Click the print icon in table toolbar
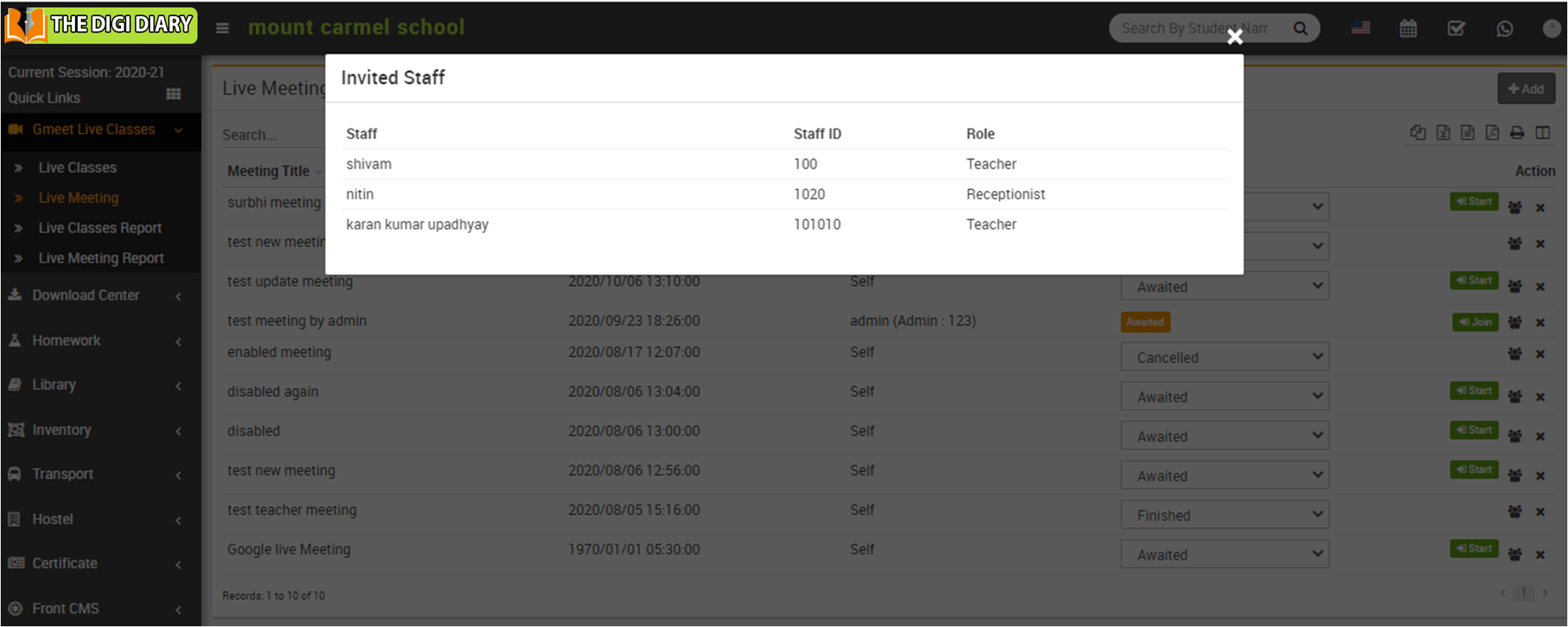The width and height of the screenshot is (1568, 627). (x=1517, y=133)
